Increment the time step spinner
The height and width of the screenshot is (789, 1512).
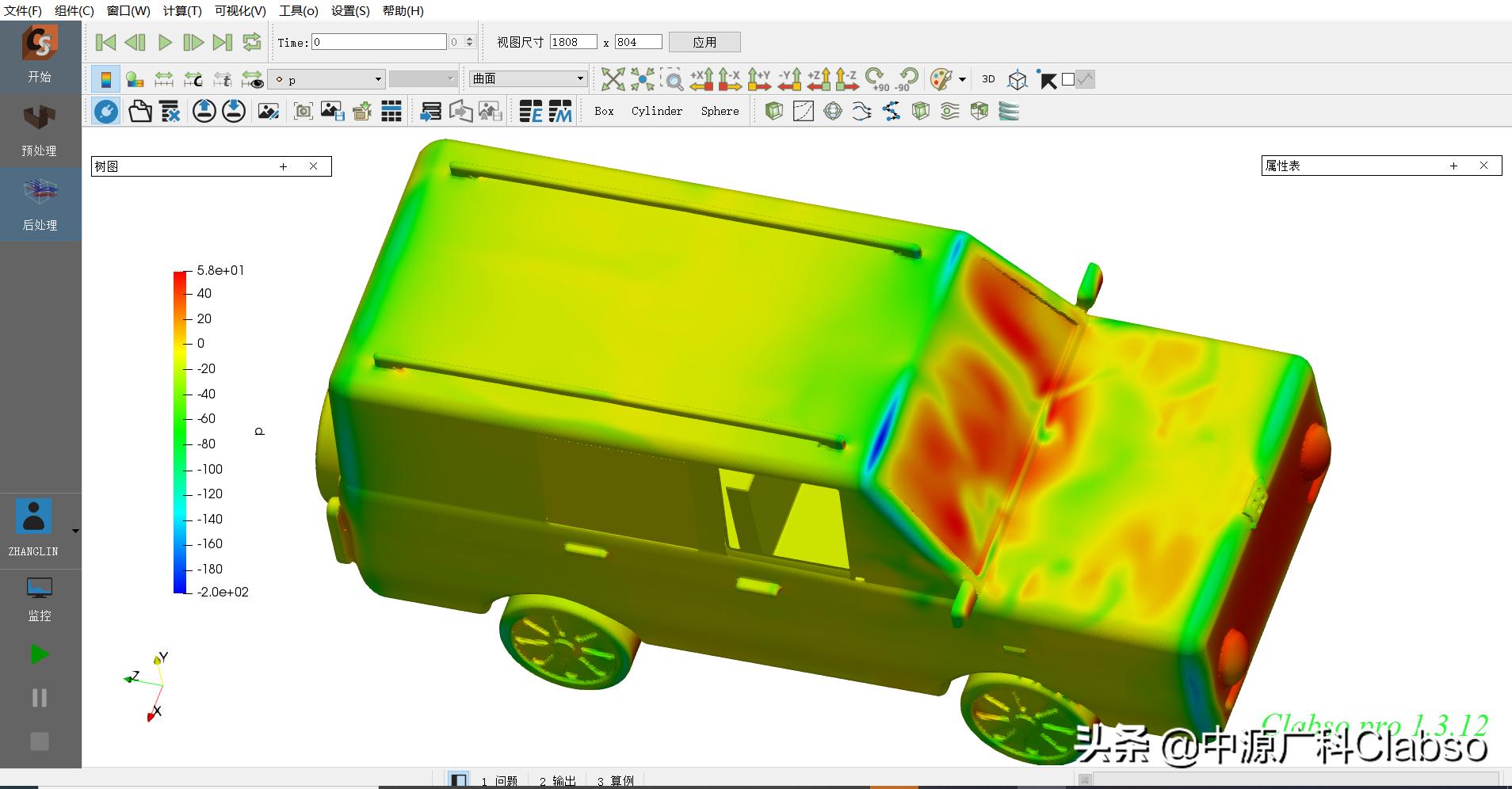[x=470, y=38]
